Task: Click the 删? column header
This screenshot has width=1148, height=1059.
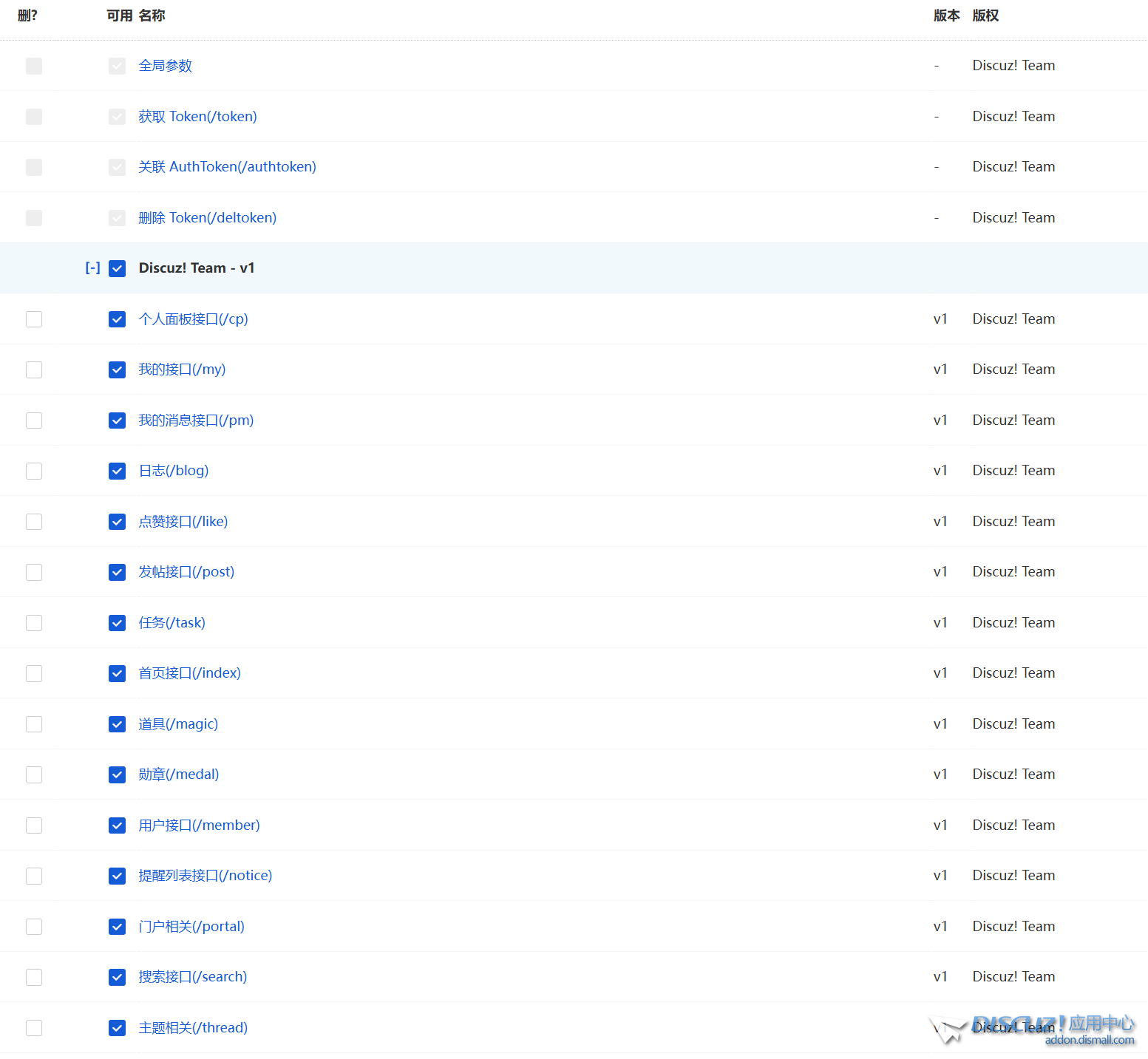Action: [28, 16]
